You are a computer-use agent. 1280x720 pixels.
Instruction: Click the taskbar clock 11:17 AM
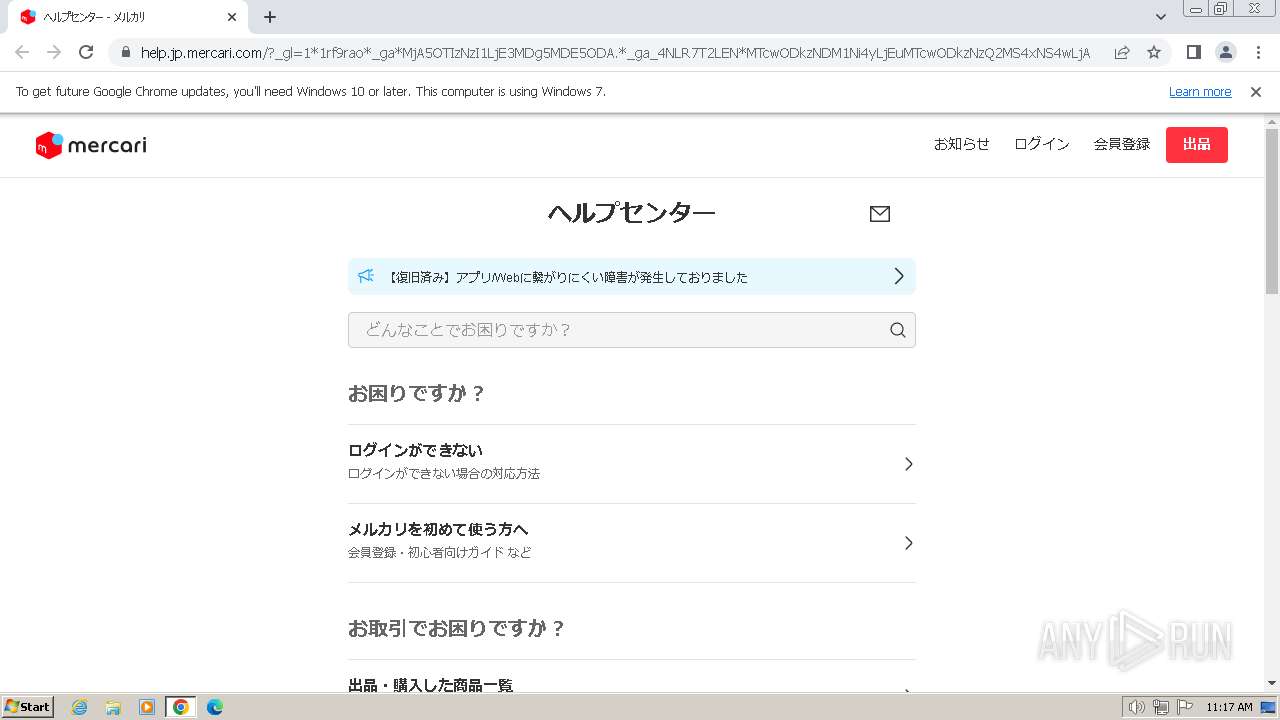click(1229, 707)
